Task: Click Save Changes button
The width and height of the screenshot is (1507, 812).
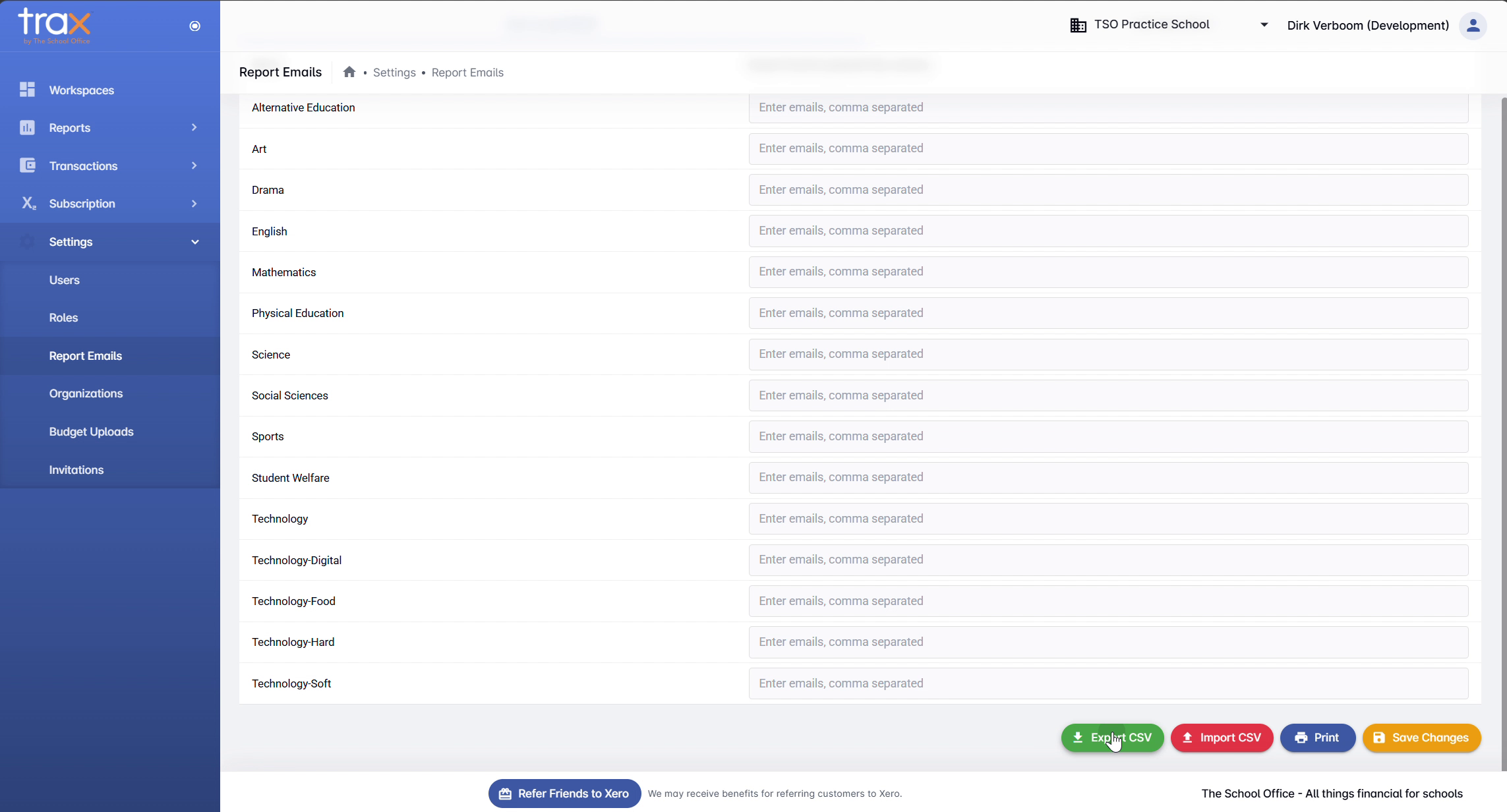Action: [x=1421, y=738]
